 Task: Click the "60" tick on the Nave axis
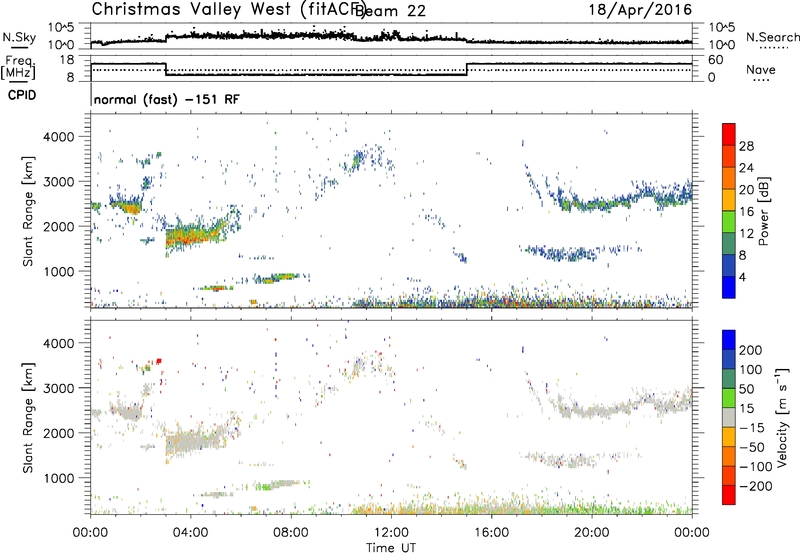[716, 60]
